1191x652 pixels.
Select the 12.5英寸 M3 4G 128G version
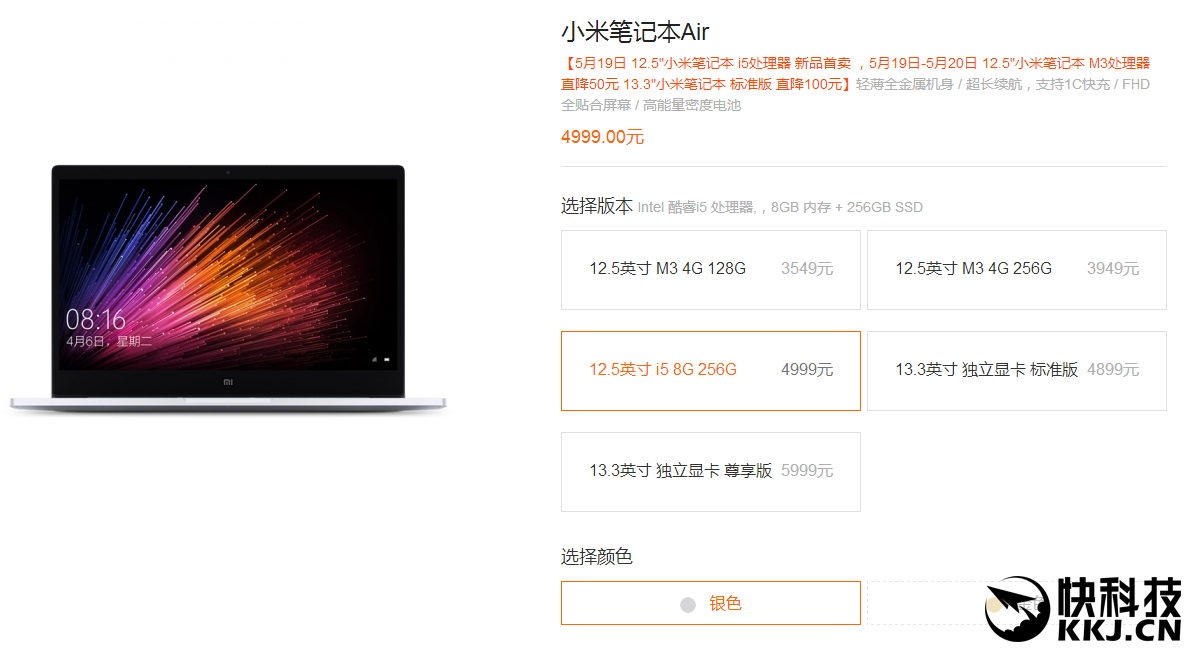coord(710,270)
